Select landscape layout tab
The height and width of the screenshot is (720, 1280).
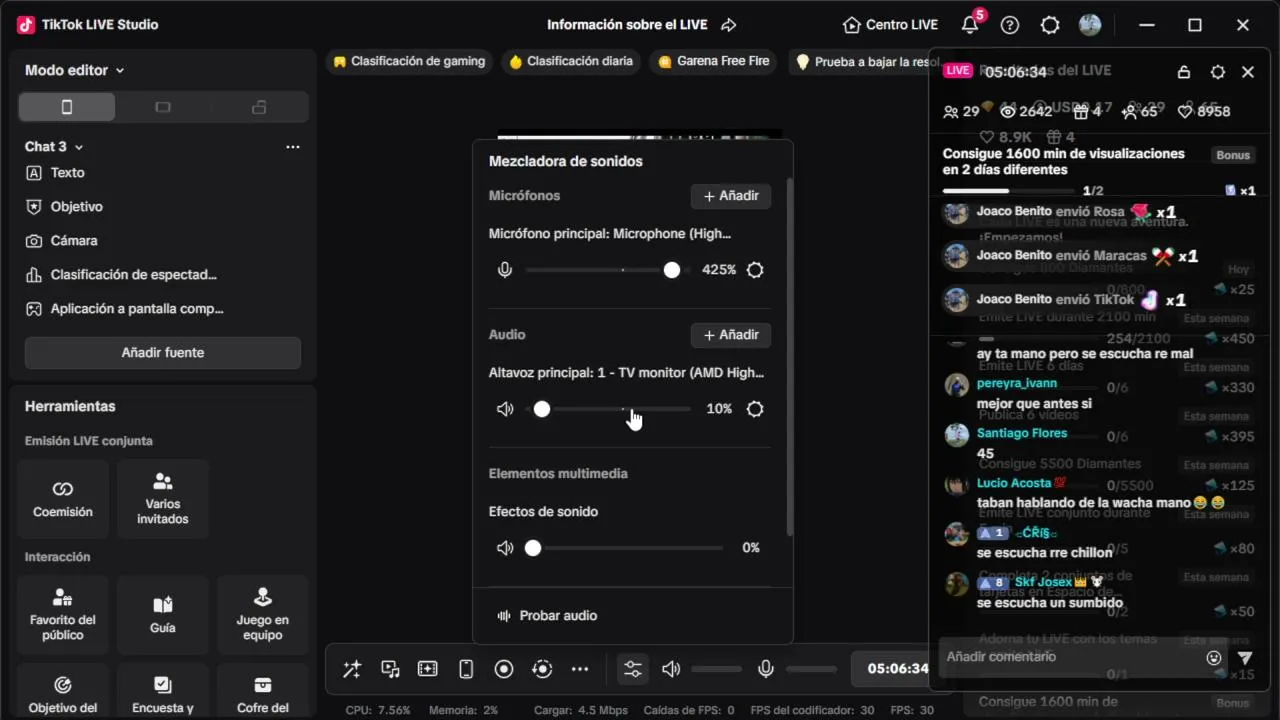[x=163, y=107]
